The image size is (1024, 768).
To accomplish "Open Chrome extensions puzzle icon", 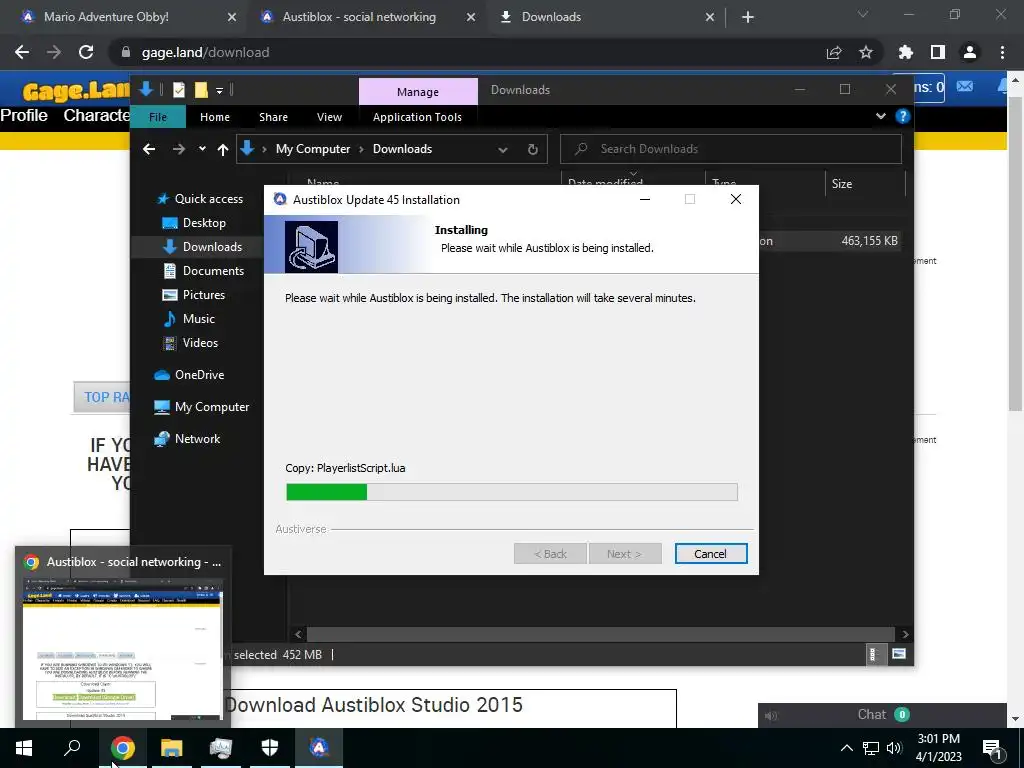I will click(x=906, y=52).
